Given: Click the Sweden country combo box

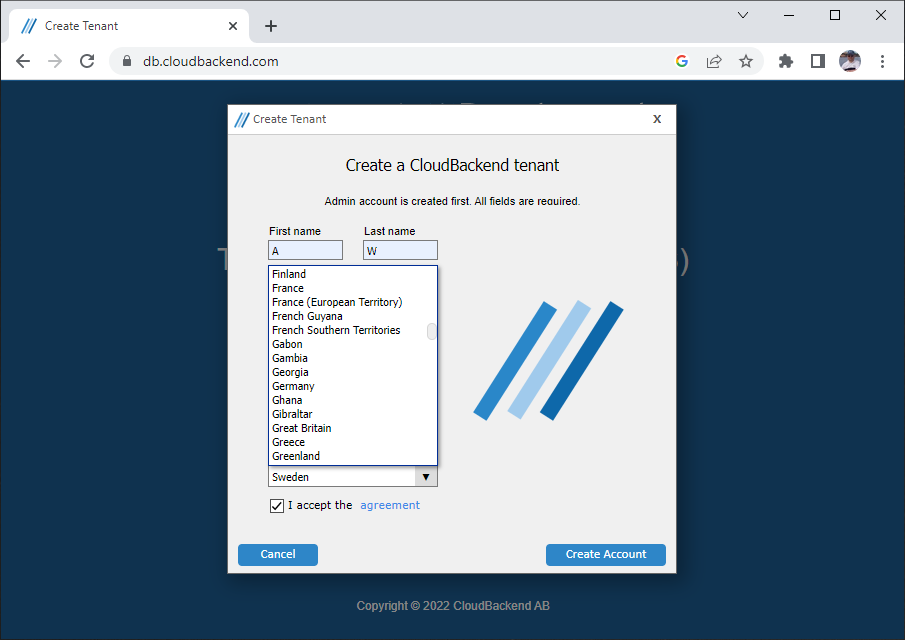Looking at the screenshot, I should [353, 477].
